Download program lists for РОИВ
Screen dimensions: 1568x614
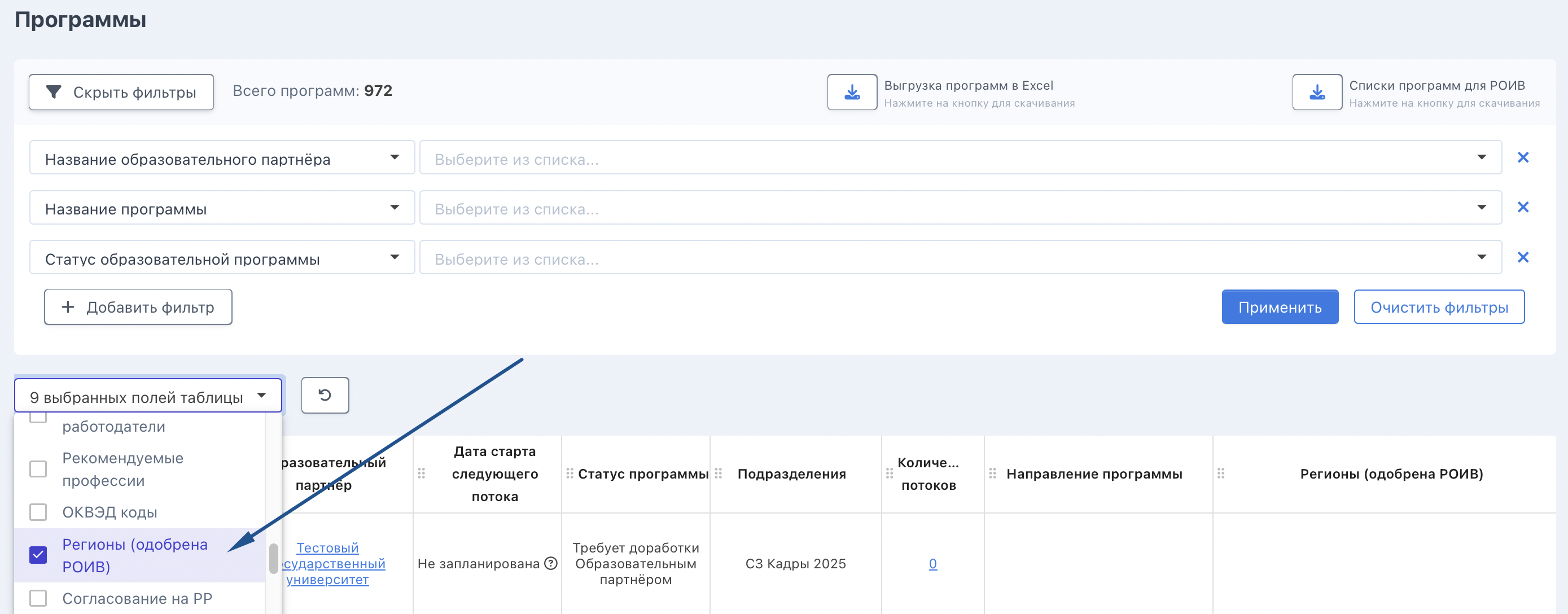tap(1317, 92)
